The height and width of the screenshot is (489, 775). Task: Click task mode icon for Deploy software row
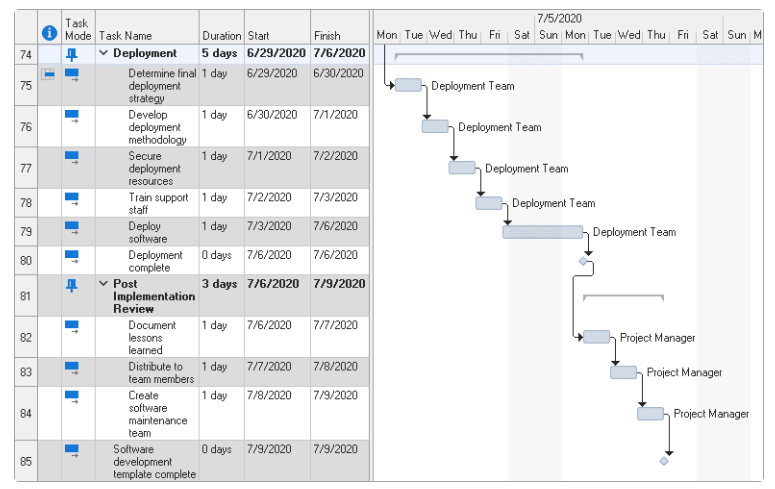(72, 228)
